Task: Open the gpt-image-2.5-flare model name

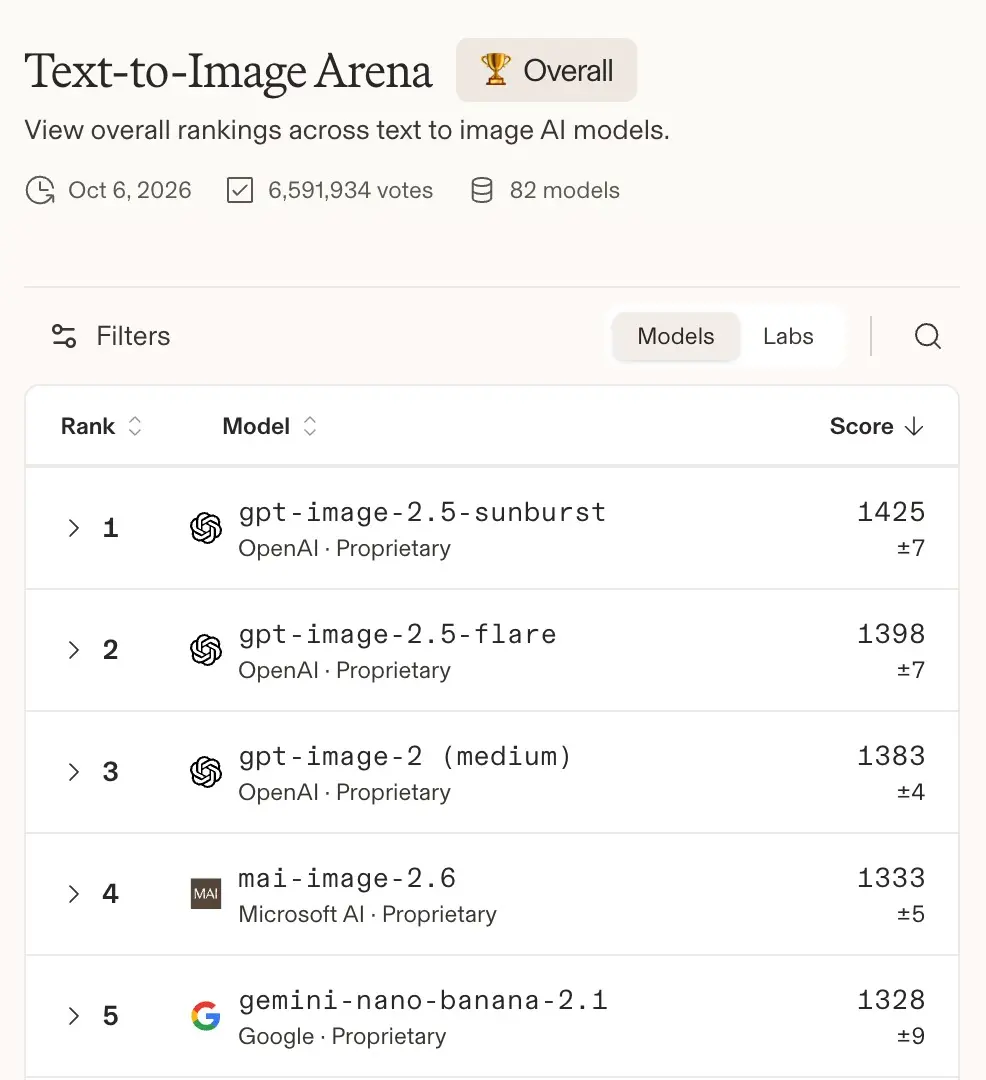Action: (x=397, y=635)
